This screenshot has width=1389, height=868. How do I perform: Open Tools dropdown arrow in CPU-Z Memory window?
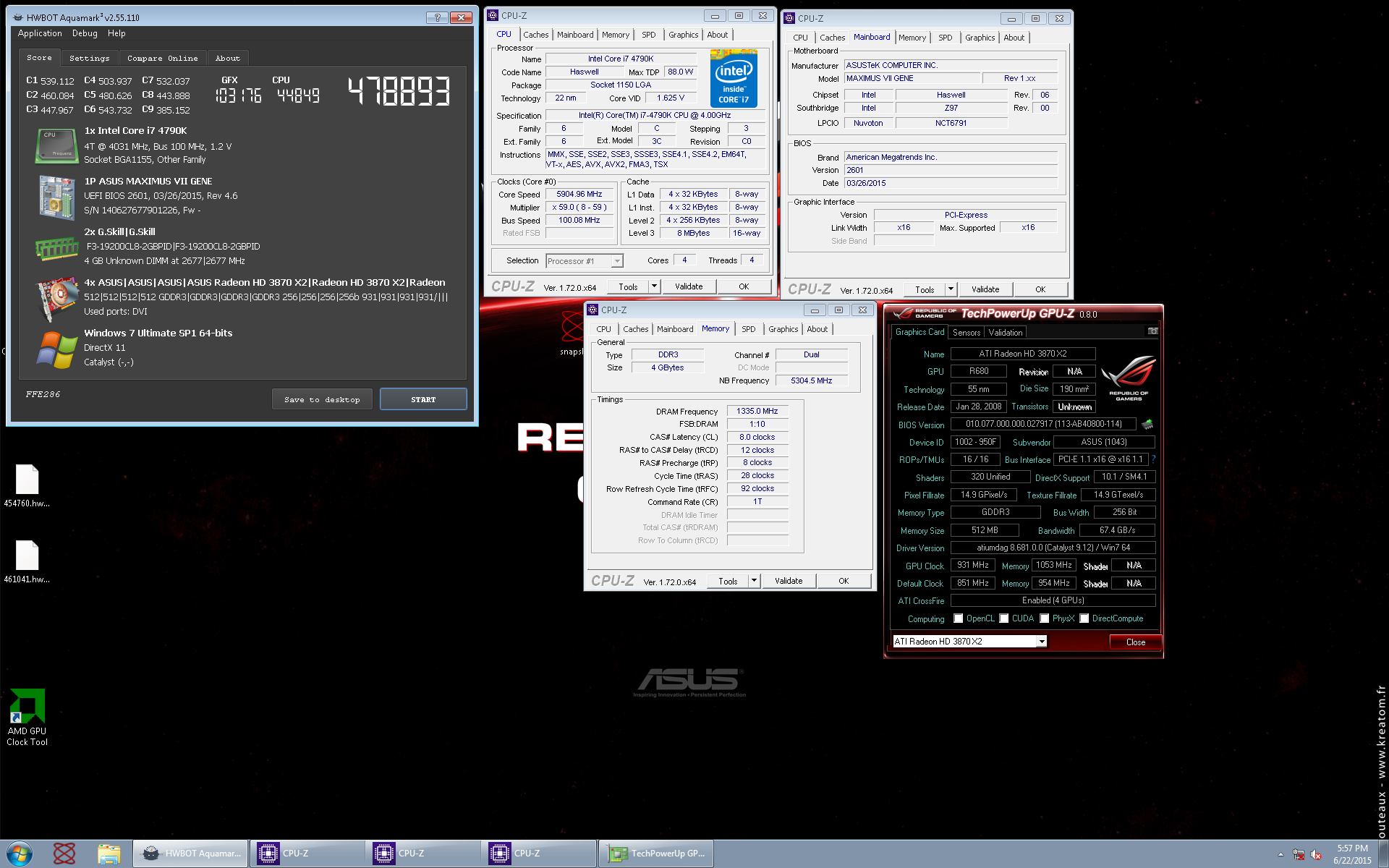[x=754, y=581]
